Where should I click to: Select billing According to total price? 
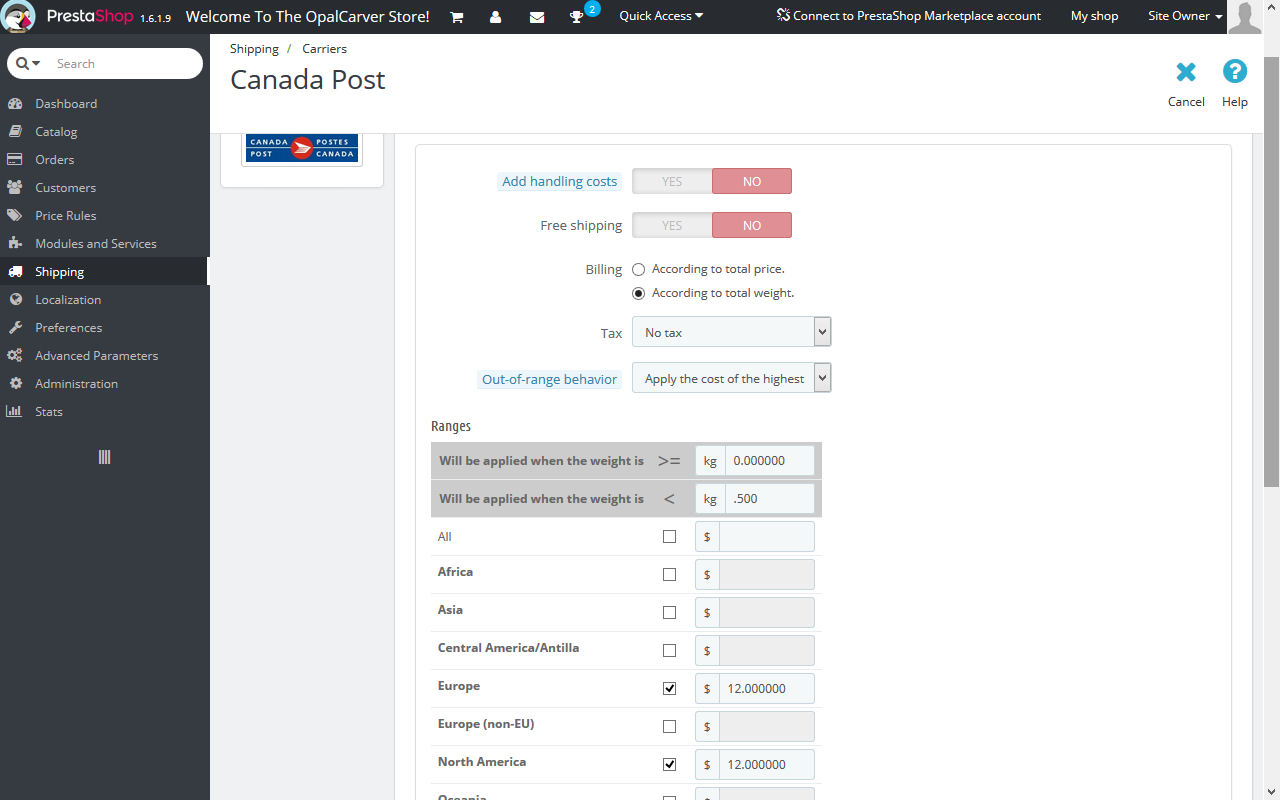639,269
